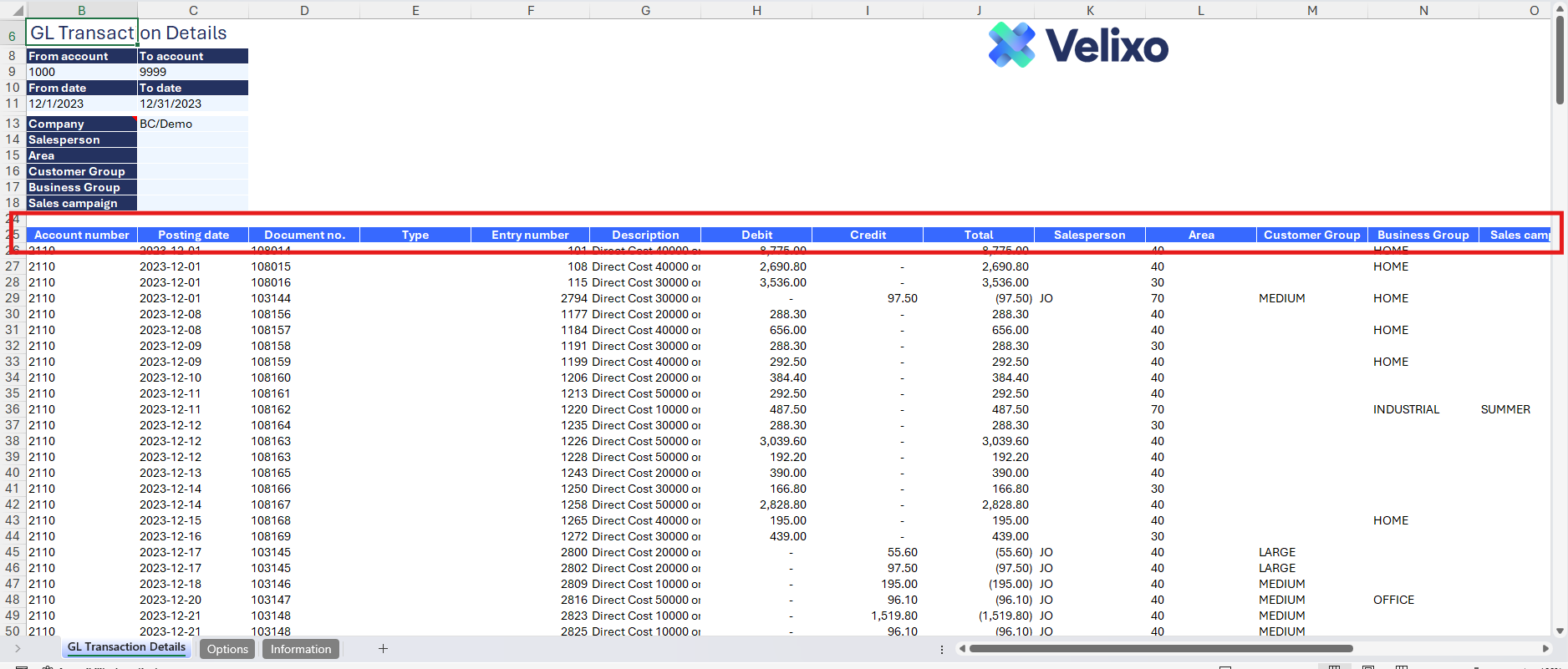1568x669 pixels.
Task: Click the Posting date column header cell
Action: pos(193,235)
